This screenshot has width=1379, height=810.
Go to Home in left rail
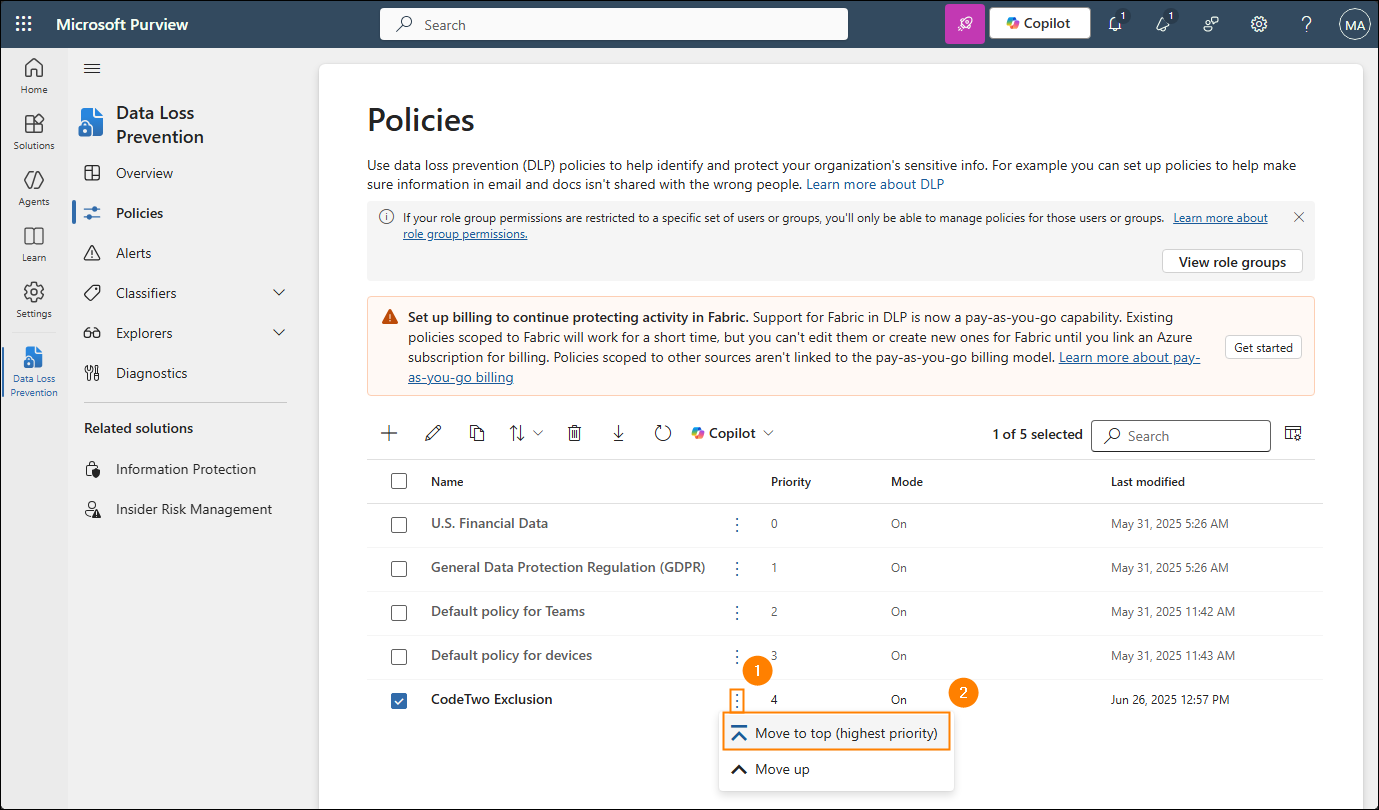[x=34, y=76]
